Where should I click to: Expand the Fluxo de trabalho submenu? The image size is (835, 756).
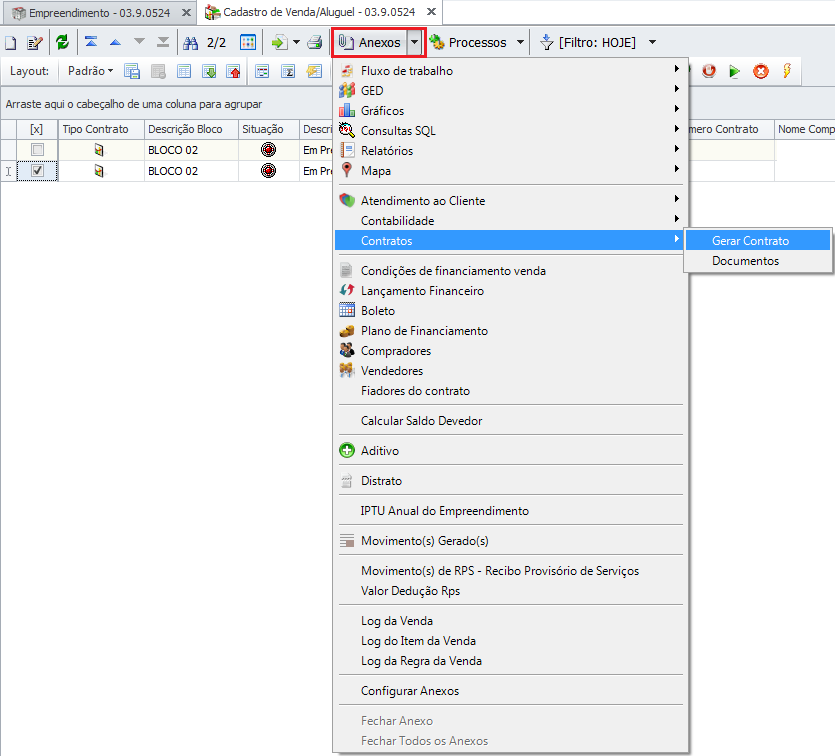pos(676,69)
